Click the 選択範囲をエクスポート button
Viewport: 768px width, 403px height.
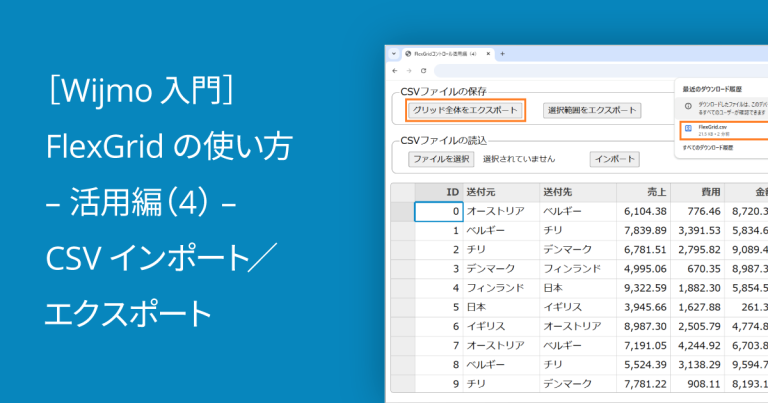[x=592, y=110]
